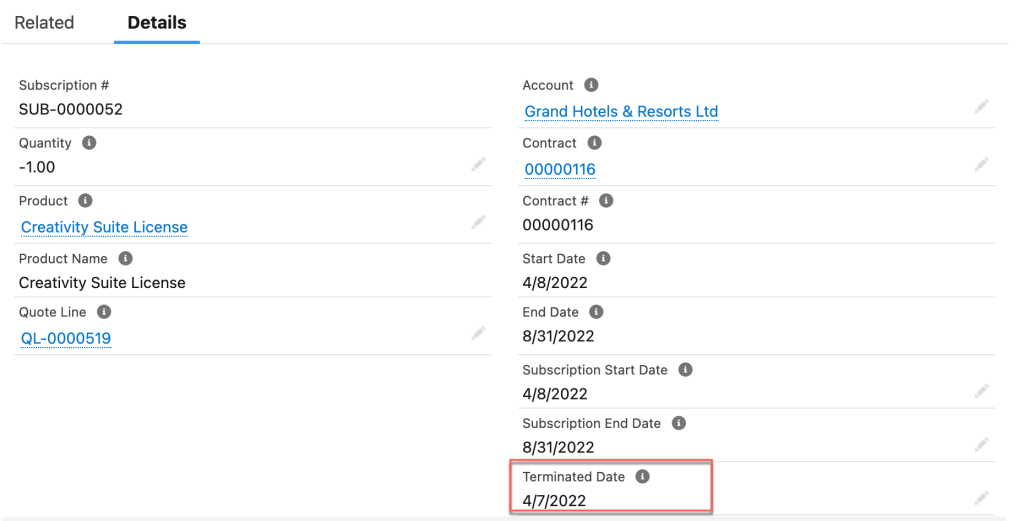Click the Terminated Date value 4/7/2022

[554, 500]
